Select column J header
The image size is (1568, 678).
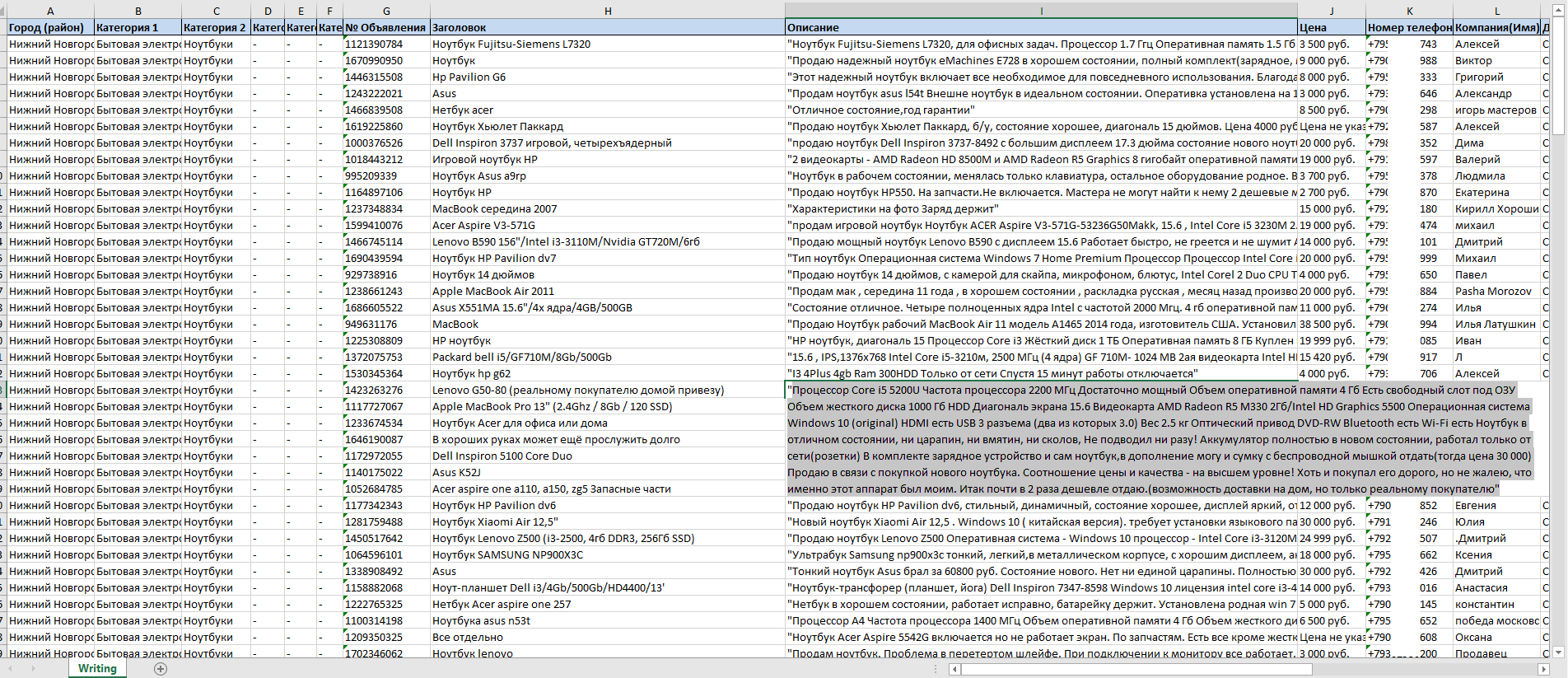pyautogui.click(x=1332, y=11)
